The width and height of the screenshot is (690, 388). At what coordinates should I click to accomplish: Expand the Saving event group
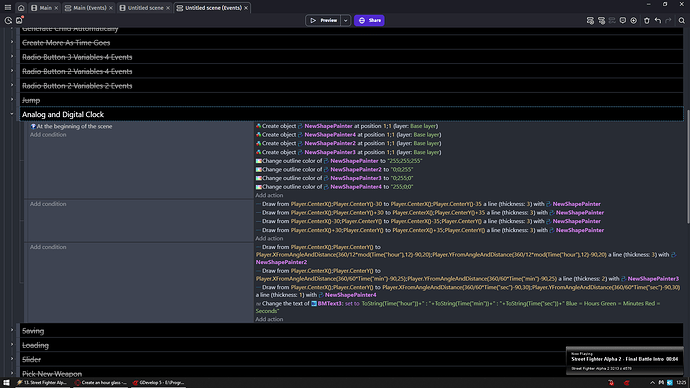click(x=12, y=330)
